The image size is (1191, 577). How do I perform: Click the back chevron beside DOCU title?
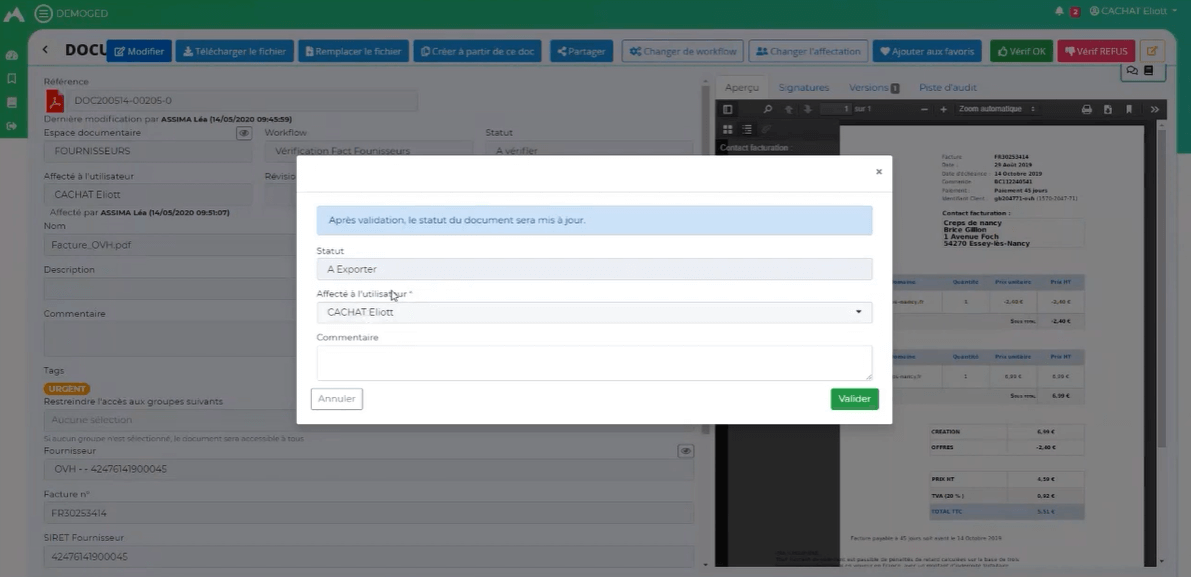point(45,50)
